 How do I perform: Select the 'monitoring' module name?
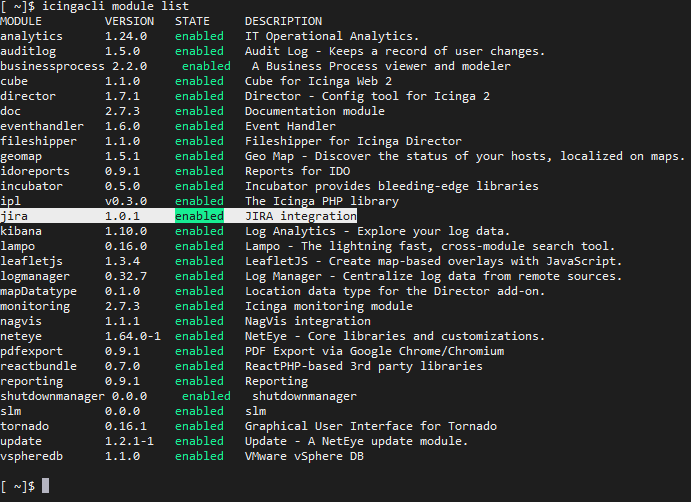pyautogui.click(x=35, y=306)
